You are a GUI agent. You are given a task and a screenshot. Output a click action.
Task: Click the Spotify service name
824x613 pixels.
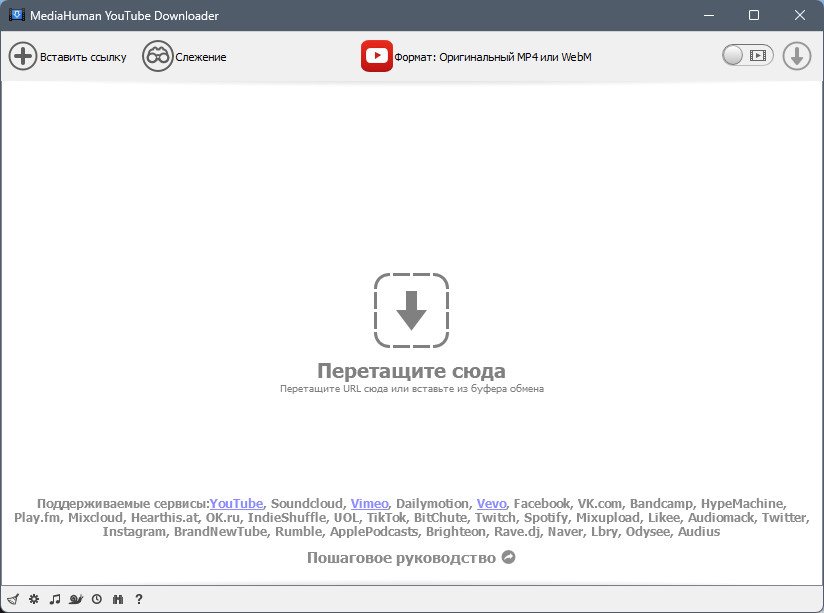545,518
